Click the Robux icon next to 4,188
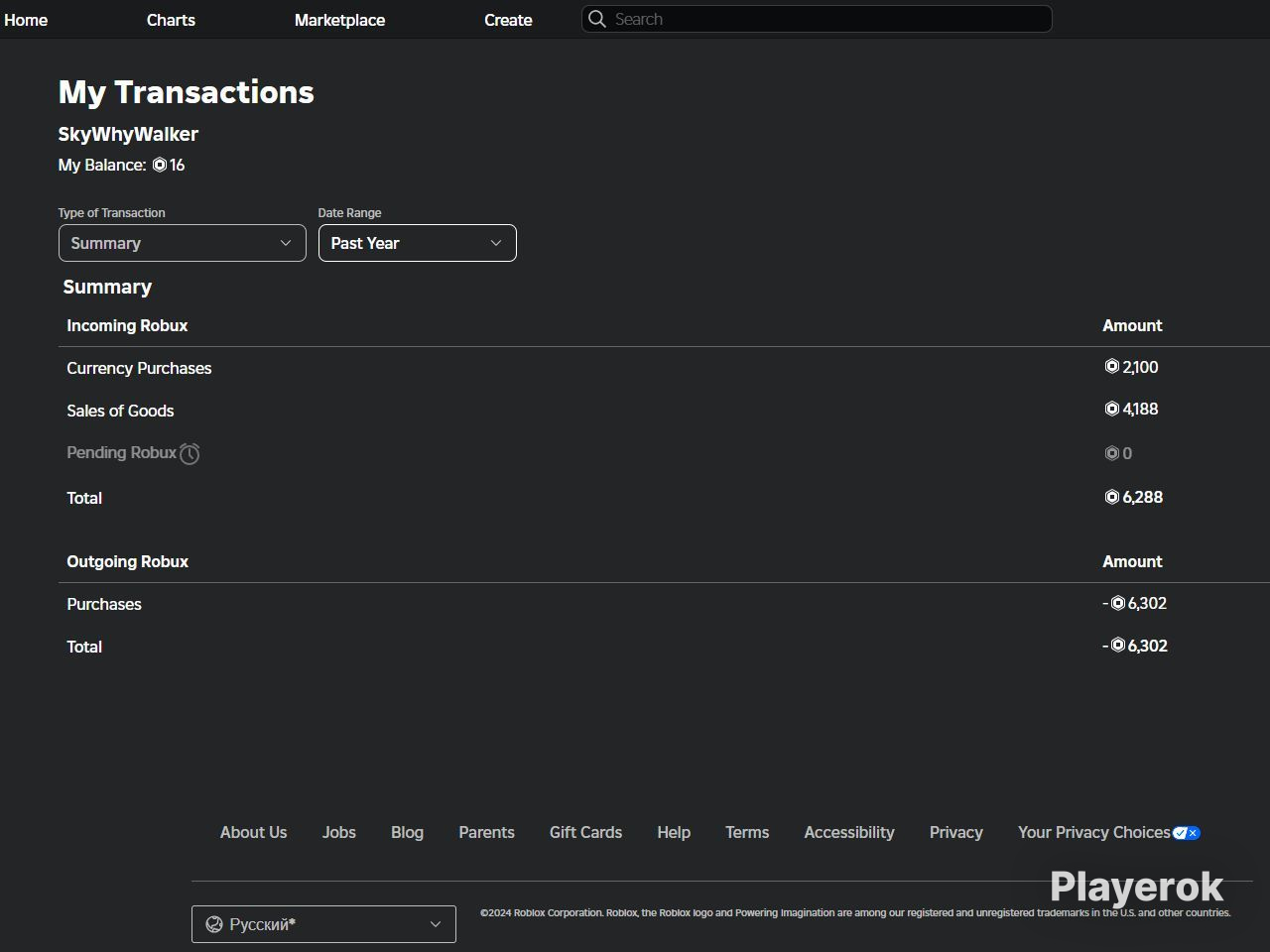Screen dimensions: 1270x952 (1112, 409)
